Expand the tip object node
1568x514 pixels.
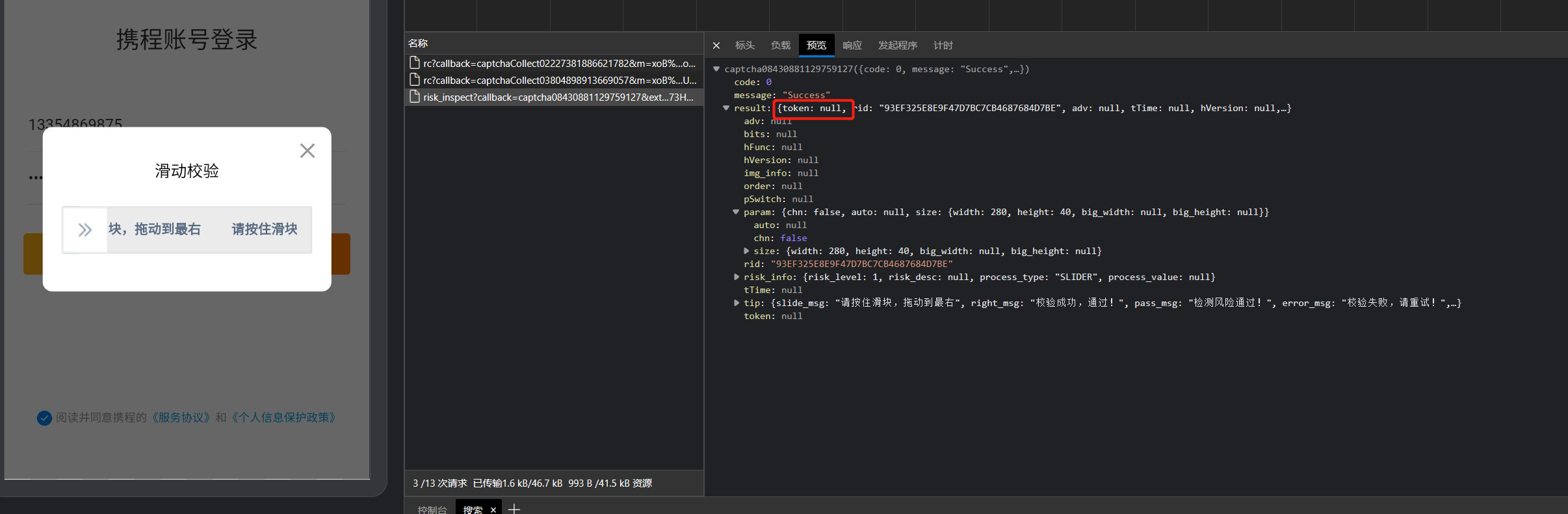737,303
